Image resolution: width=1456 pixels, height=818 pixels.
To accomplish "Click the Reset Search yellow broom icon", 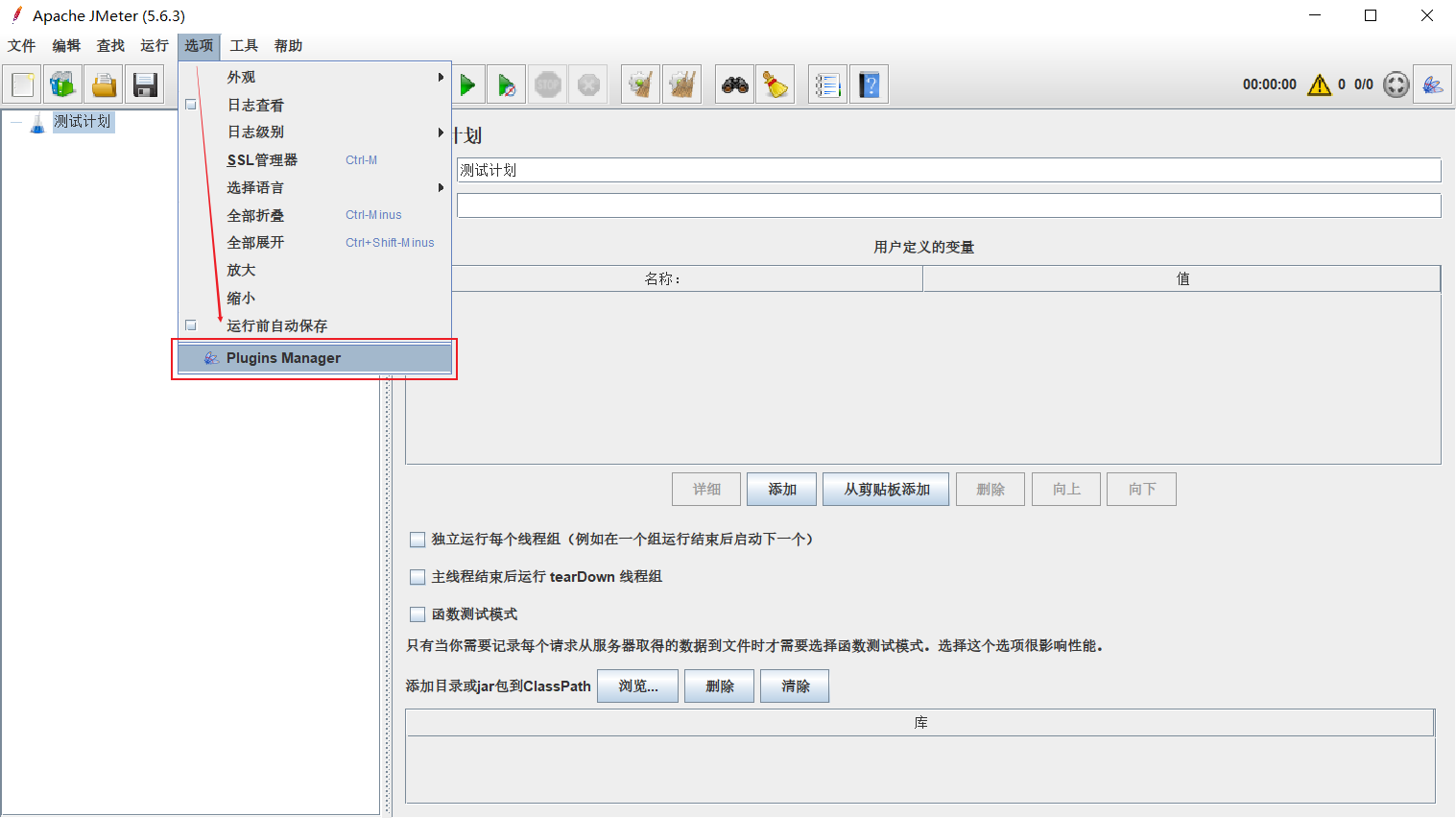I will pos(776,84).
